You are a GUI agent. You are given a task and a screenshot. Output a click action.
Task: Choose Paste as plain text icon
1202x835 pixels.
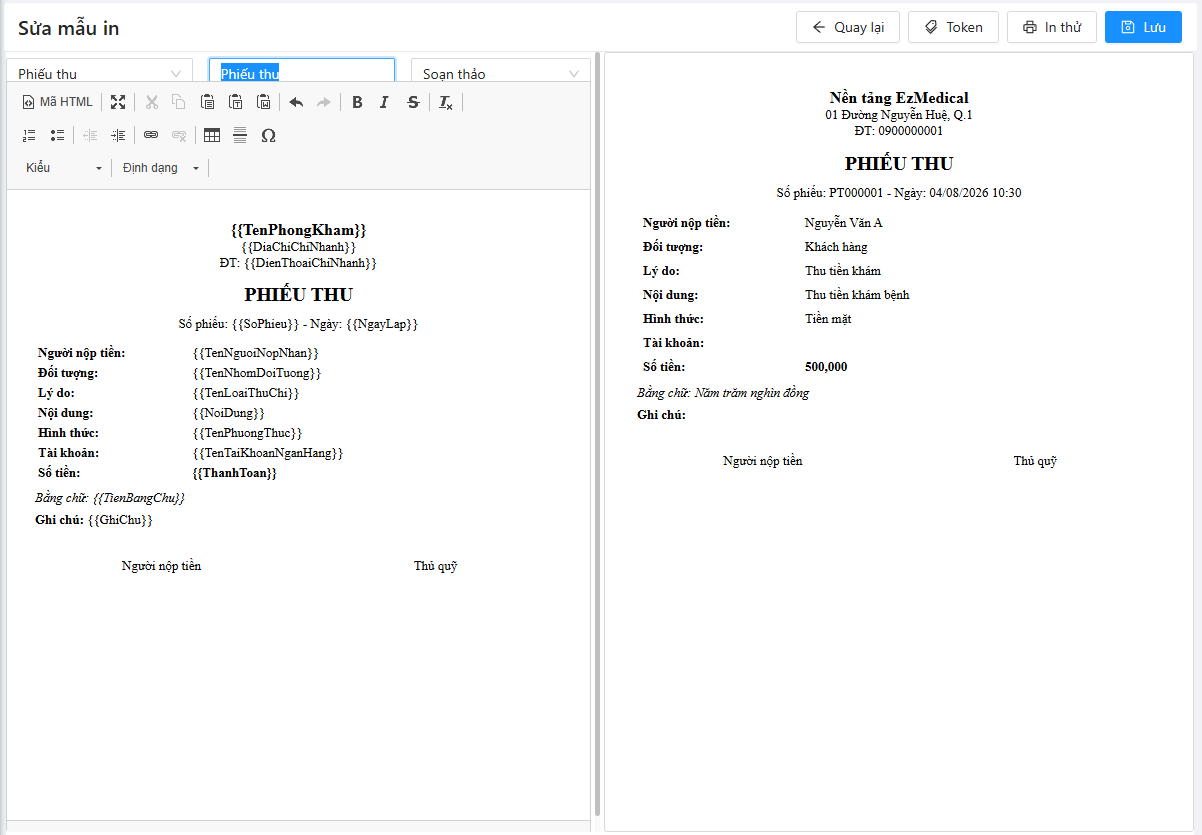tap(235, 102)
